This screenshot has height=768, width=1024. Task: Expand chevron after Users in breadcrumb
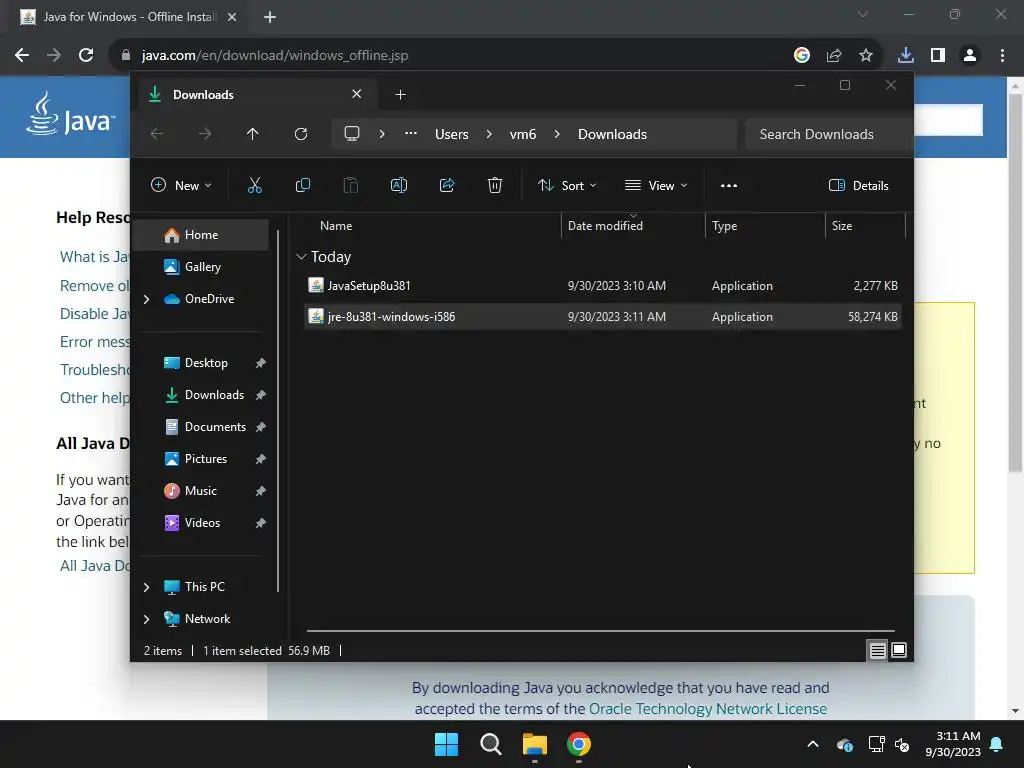coord(488,134)
